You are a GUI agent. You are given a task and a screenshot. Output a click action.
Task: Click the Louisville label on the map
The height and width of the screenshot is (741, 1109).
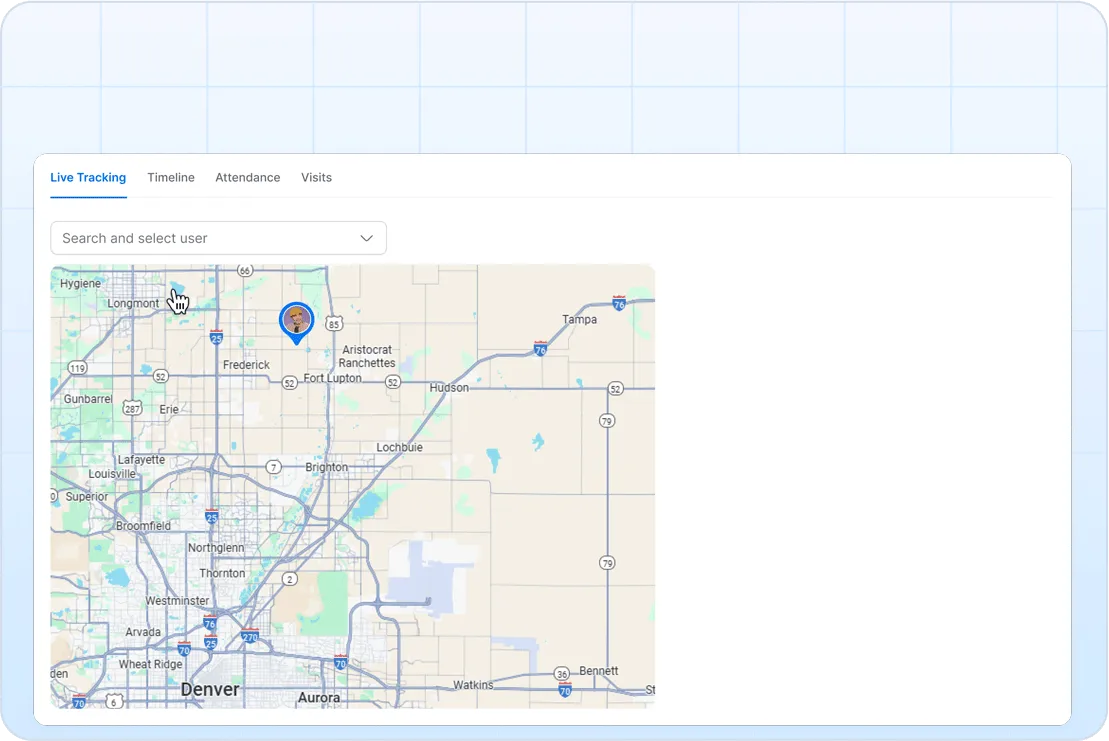click(112, 474)
